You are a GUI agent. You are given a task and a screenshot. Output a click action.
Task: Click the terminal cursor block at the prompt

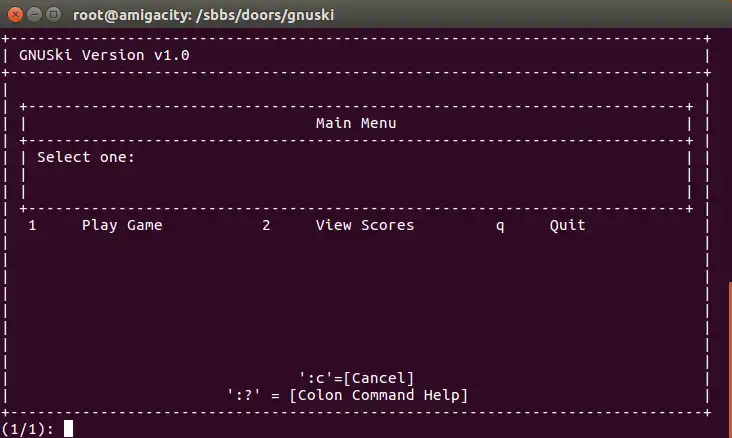pyautogui.click(x=69, y=429)
